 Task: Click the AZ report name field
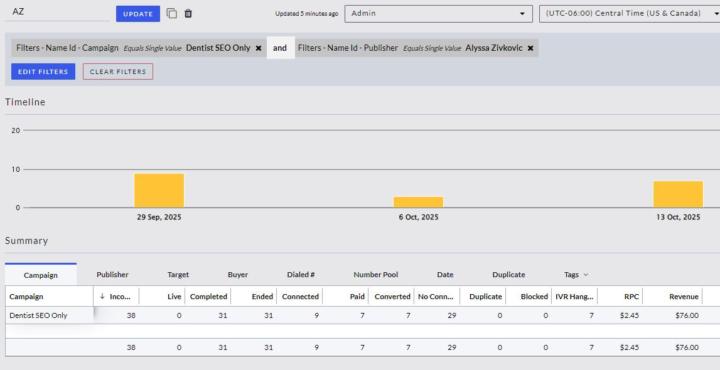tap(57, 12)
